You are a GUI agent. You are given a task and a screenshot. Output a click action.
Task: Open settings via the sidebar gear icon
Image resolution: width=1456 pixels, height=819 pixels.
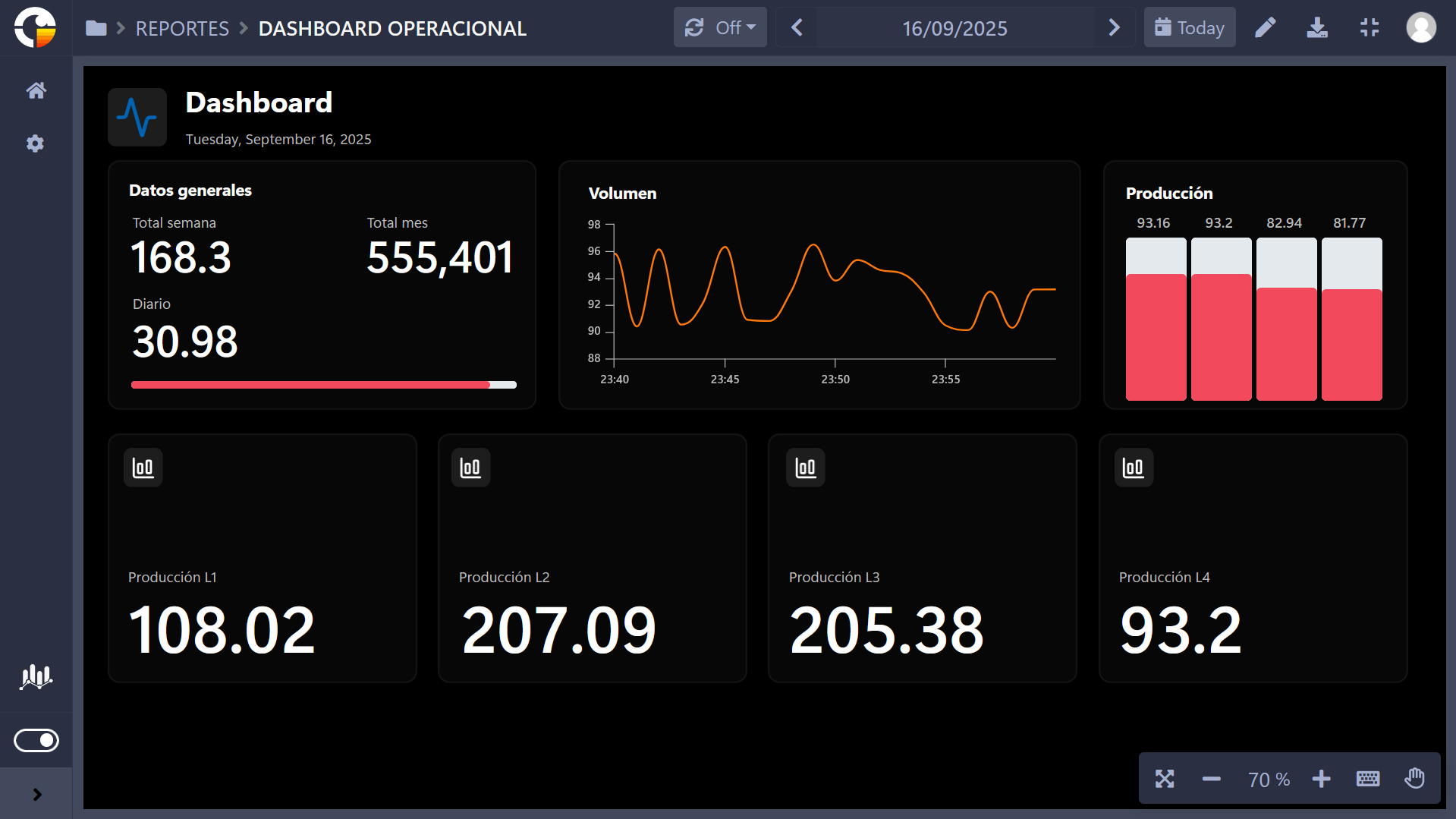36,143
